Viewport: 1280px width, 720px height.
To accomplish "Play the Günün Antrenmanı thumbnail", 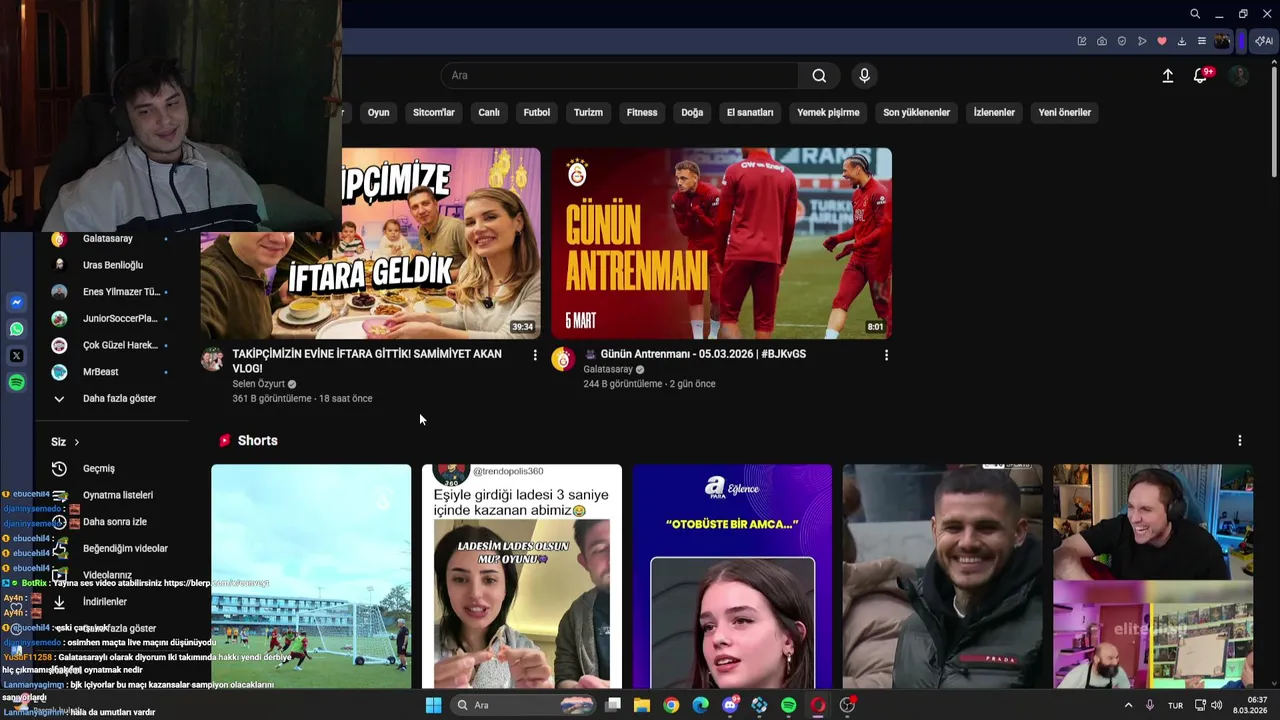I will 721,243.
